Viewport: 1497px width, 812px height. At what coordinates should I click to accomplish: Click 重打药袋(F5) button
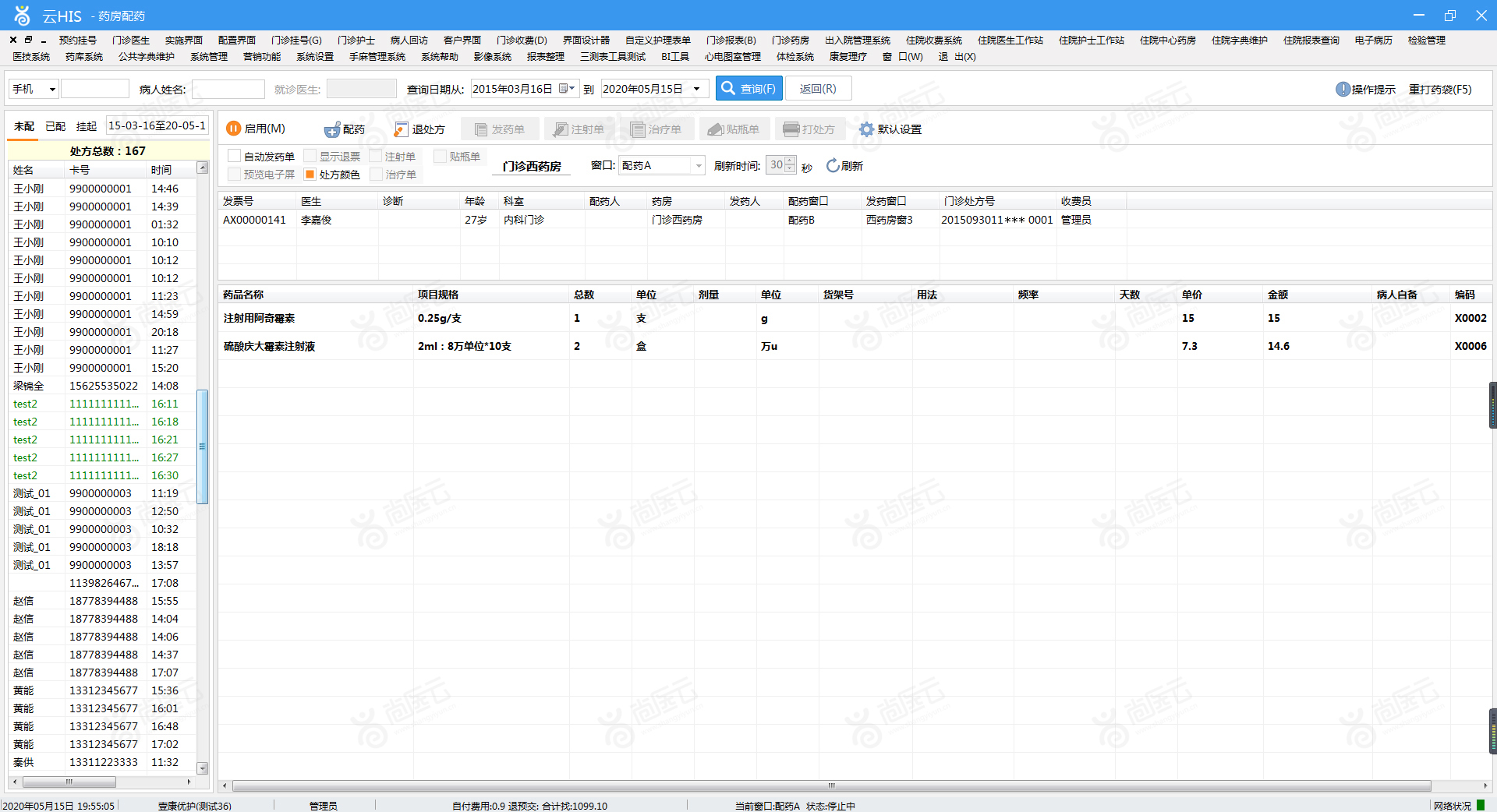1440,89
